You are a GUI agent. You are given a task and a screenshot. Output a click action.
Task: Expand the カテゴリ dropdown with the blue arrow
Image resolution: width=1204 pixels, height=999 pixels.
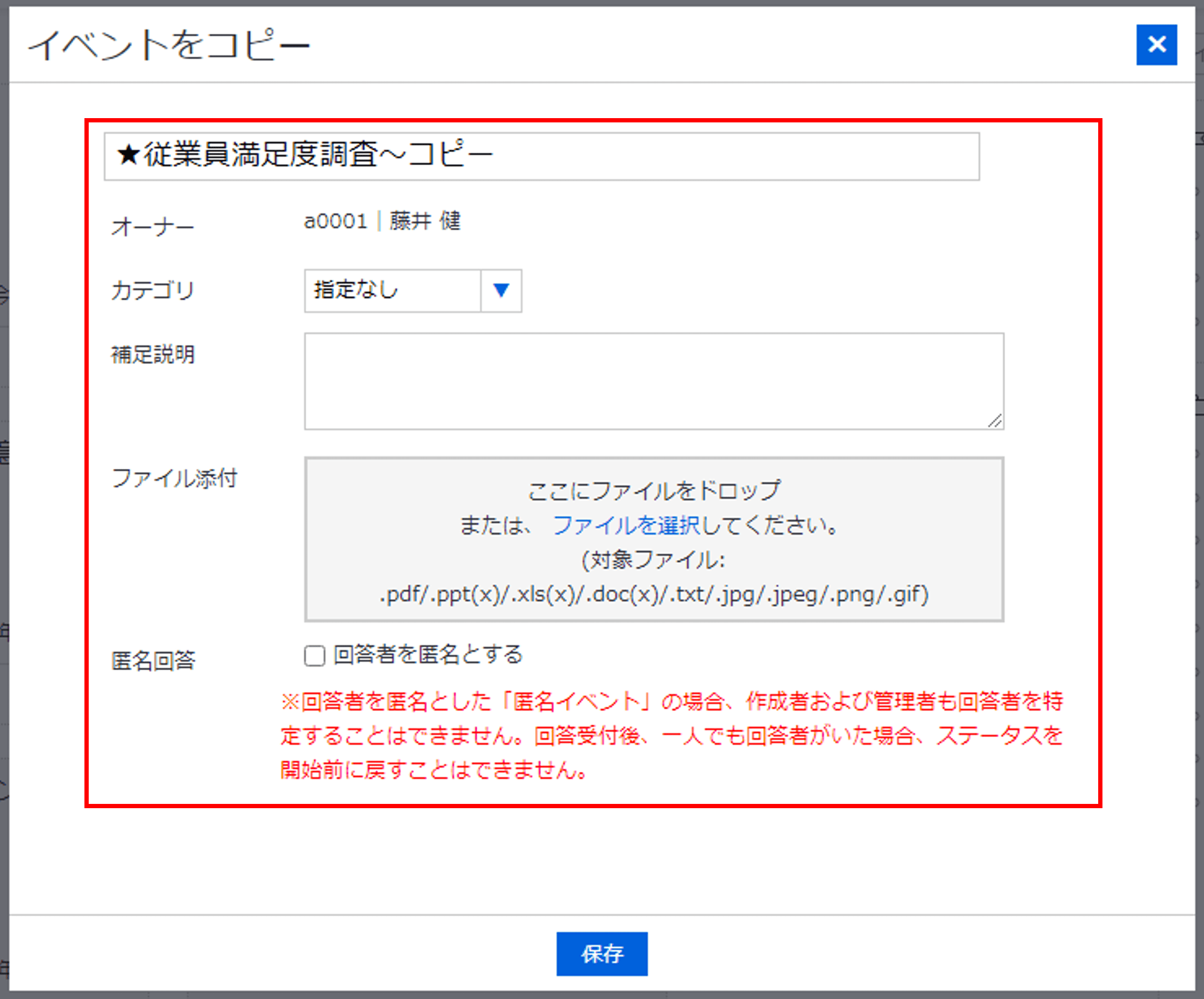(x=501, y=291)
